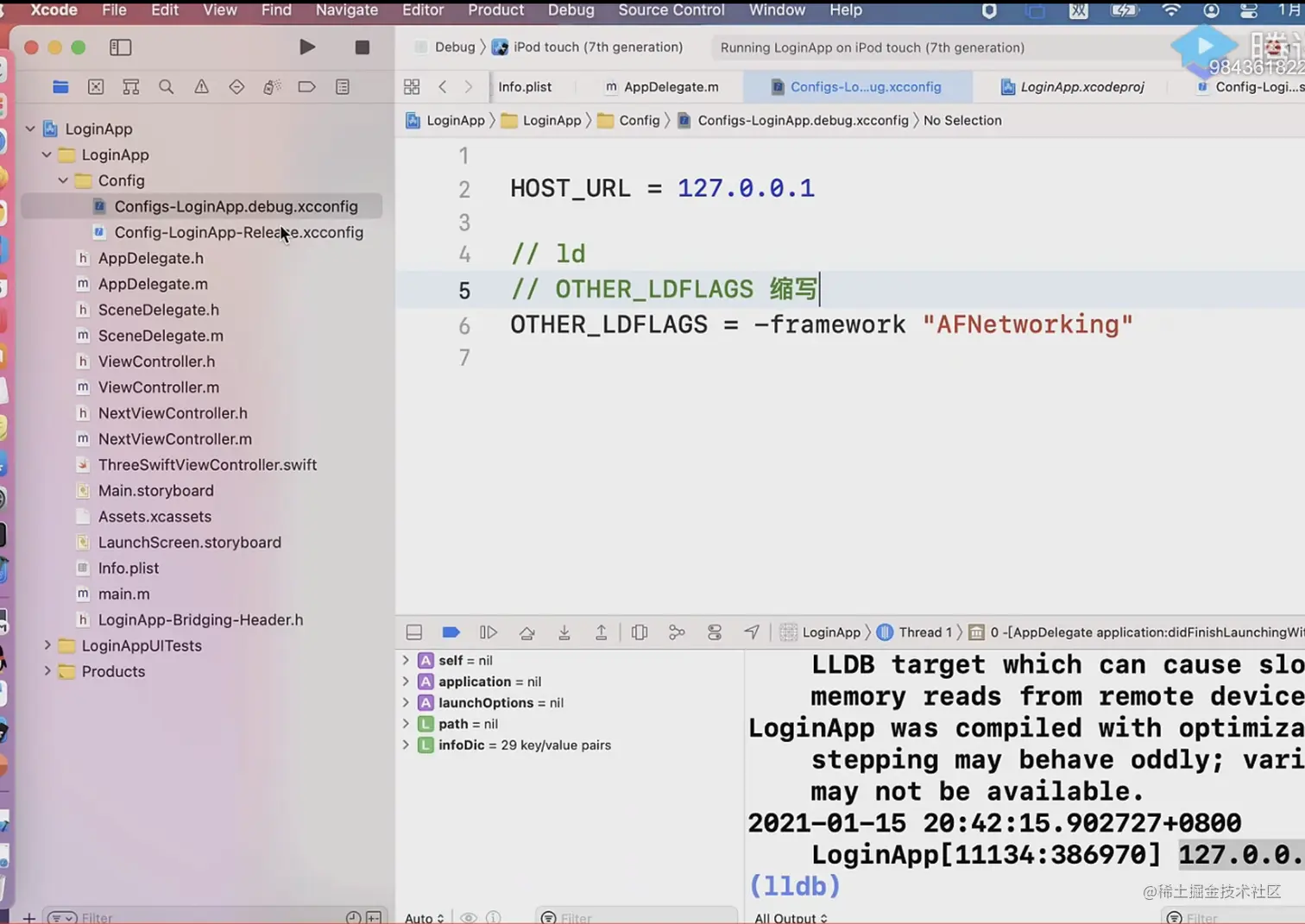This screenshot has width=1305, height=924.
Task: Open the Issue navigator warning icon
Action: pos(201,87)
